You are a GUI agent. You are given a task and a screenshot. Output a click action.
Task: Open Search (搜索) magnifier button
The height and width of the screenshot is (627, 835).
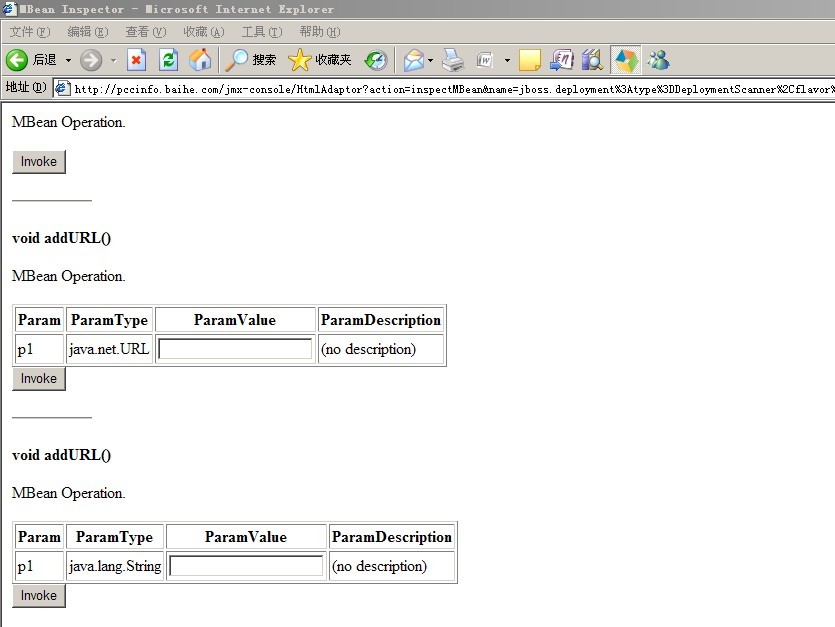point(251,60)
